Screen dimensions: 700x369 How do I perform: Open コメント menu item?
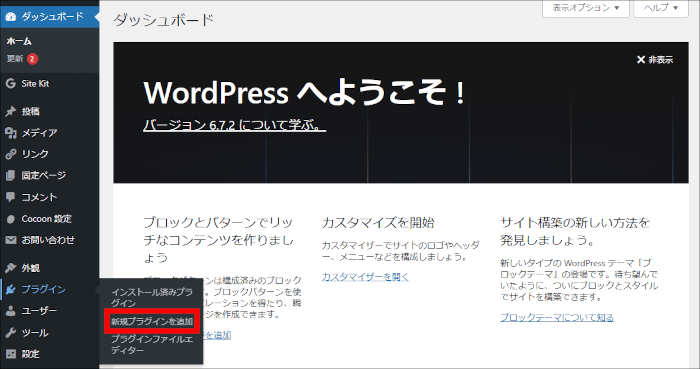50,197
